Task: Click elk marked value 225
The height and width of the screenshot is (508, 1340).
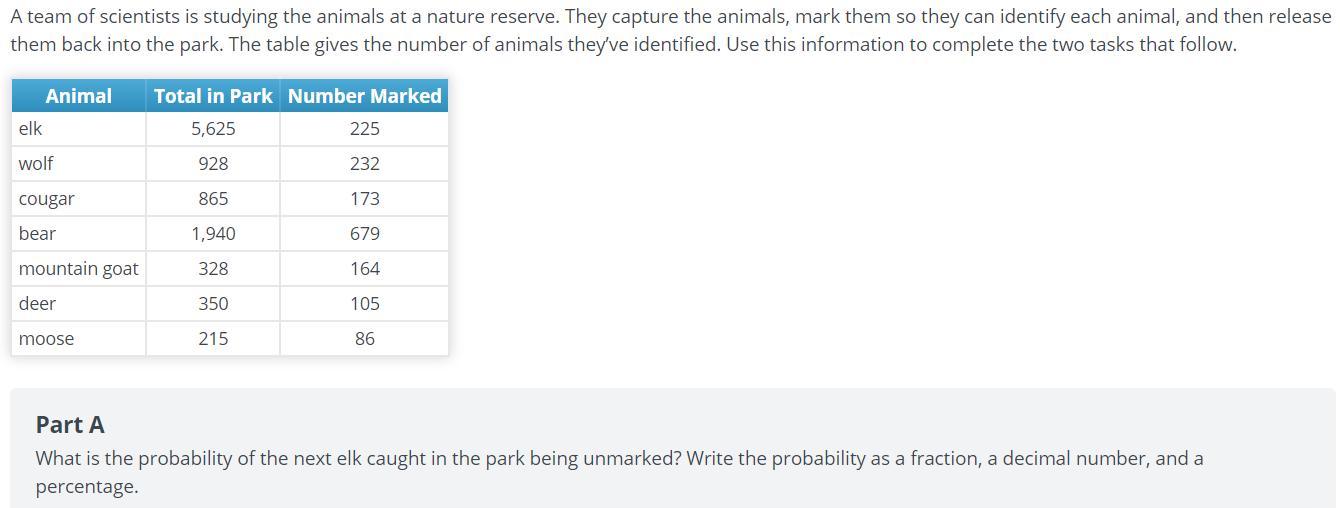Action: pyautogui.click(x=364, y=129)
